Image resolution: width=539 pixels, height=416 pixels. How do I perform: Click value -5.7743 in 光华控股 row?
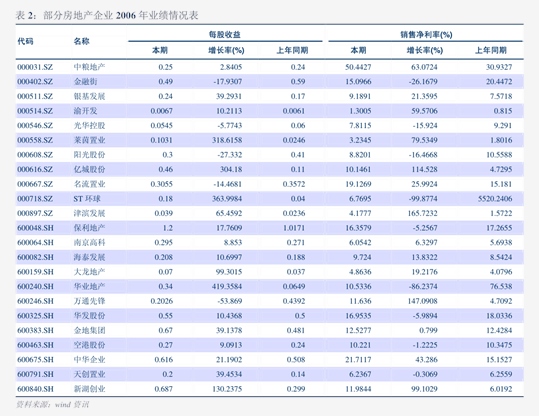tap(230, 125)
